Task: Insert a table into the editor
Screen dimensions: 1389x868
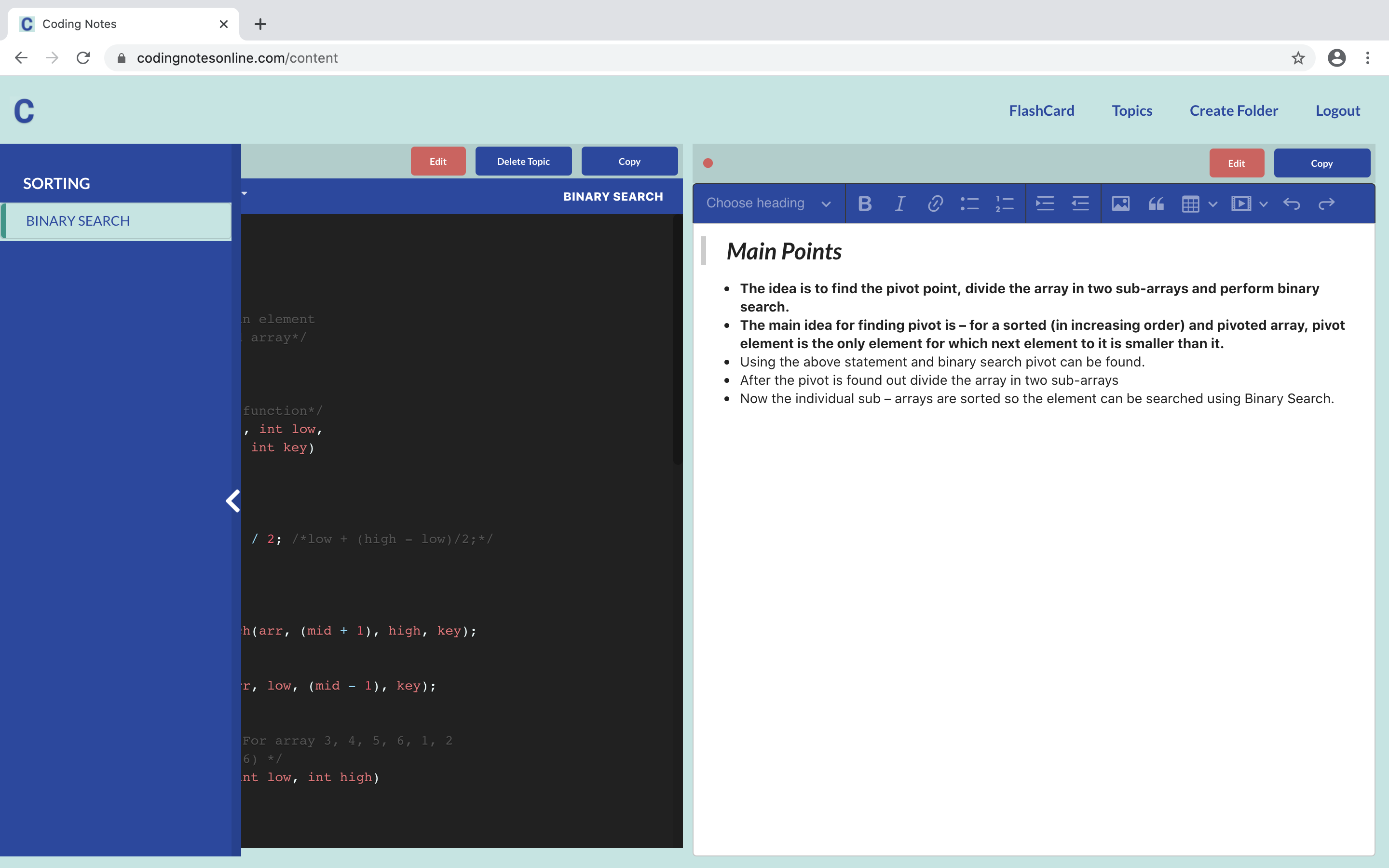Action: (1191, 203)
